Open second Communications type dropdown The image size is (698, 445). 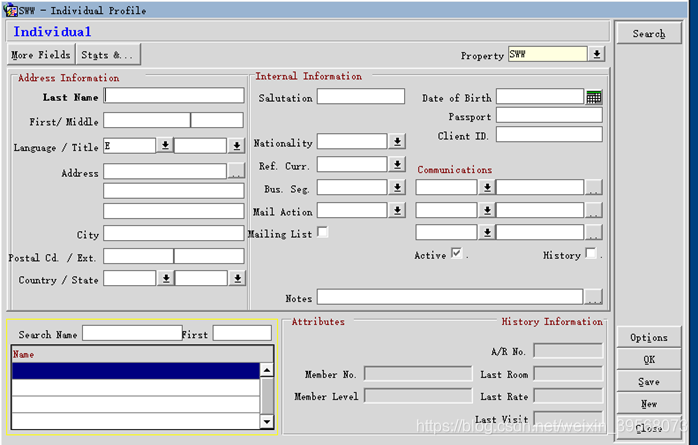point(487,210)
